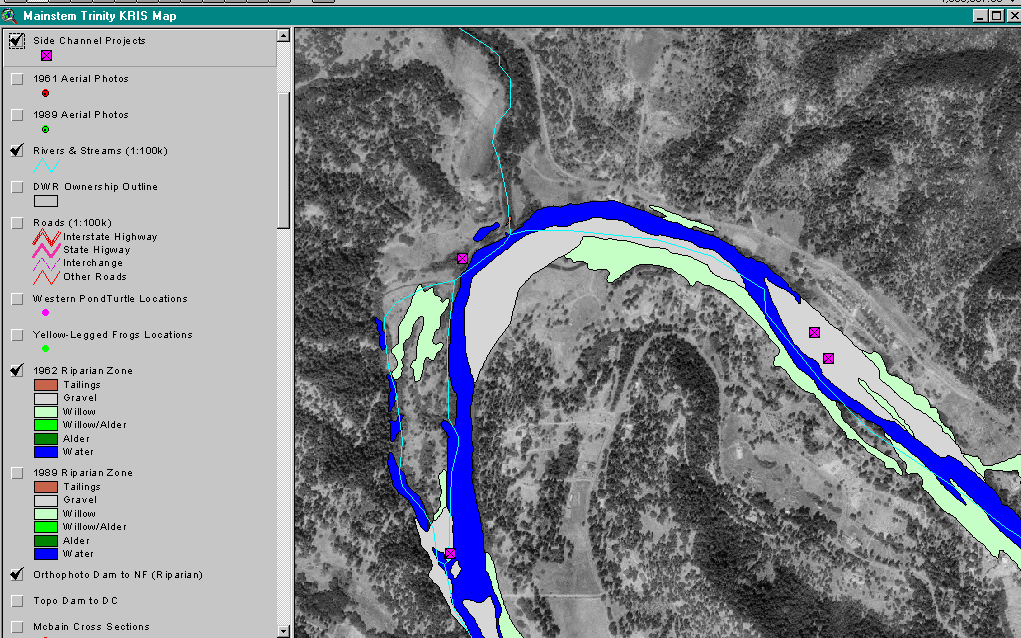Click 1989 Riparian Zone Alder color swatch

click(46, 541)
